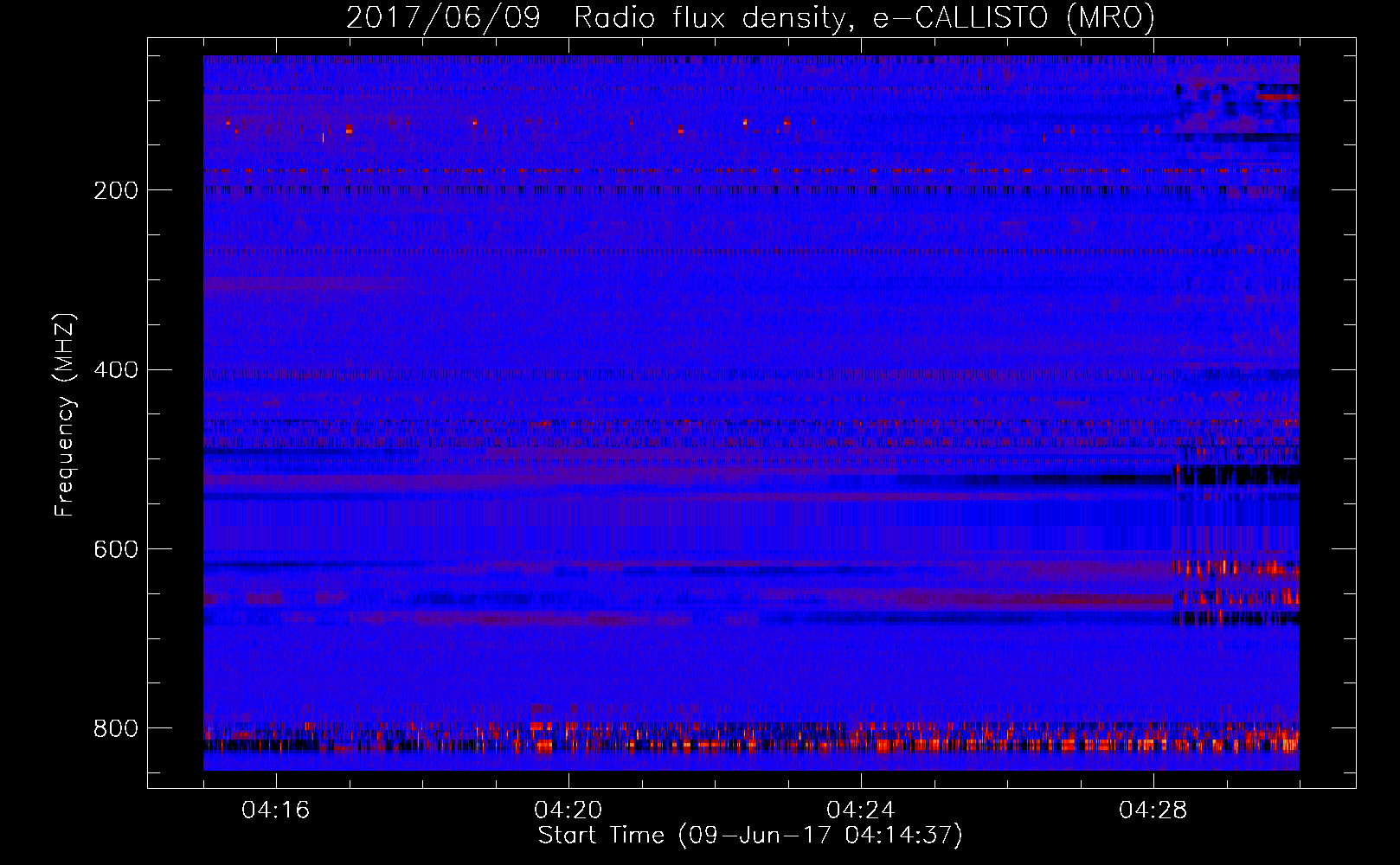The image size is (1400, 865).
Task: Select the 'Frequency (MHZ)' y-axis label
Action: coord(65,414)
